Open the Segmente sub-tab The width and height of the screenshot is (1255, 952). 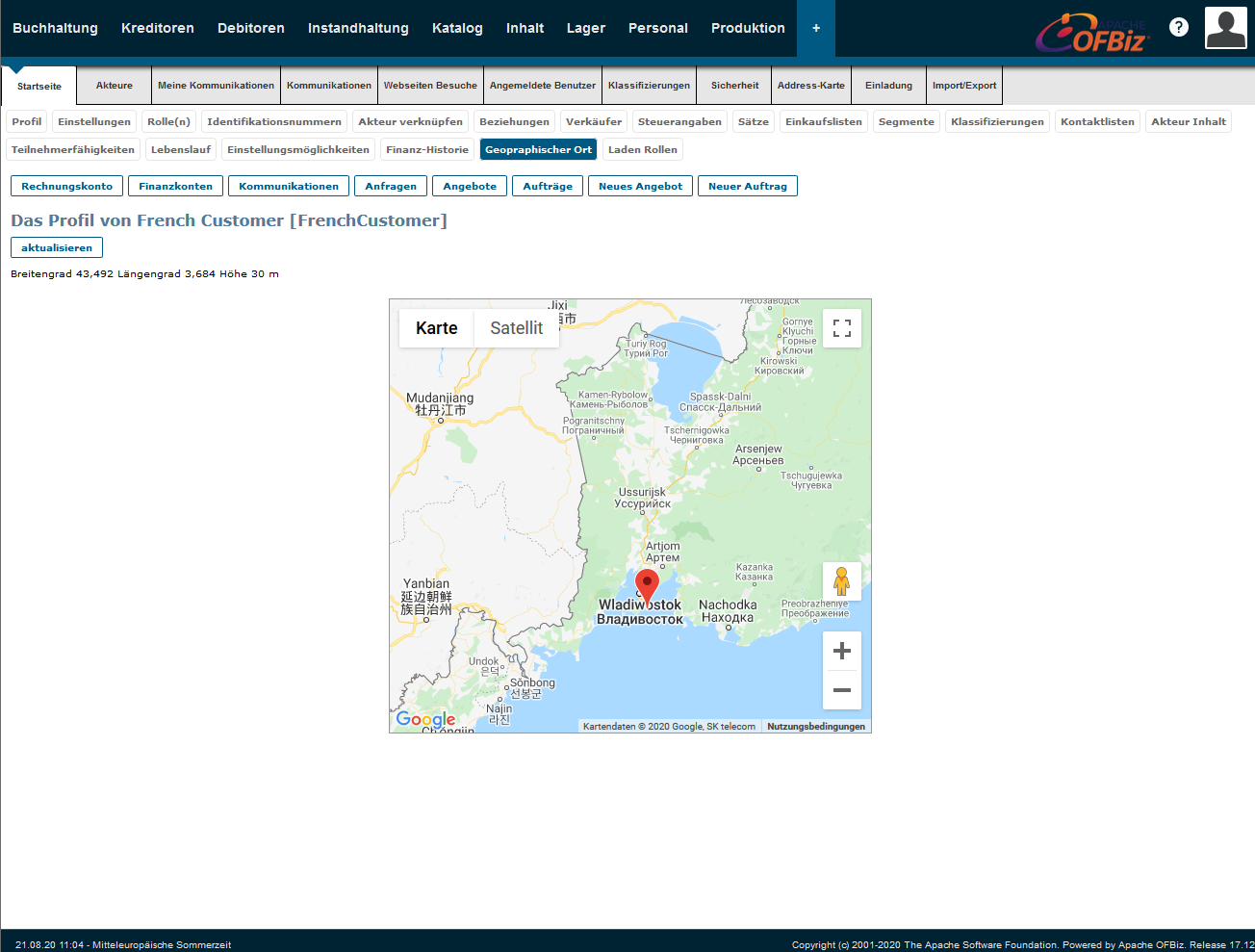tap(907, 121)
